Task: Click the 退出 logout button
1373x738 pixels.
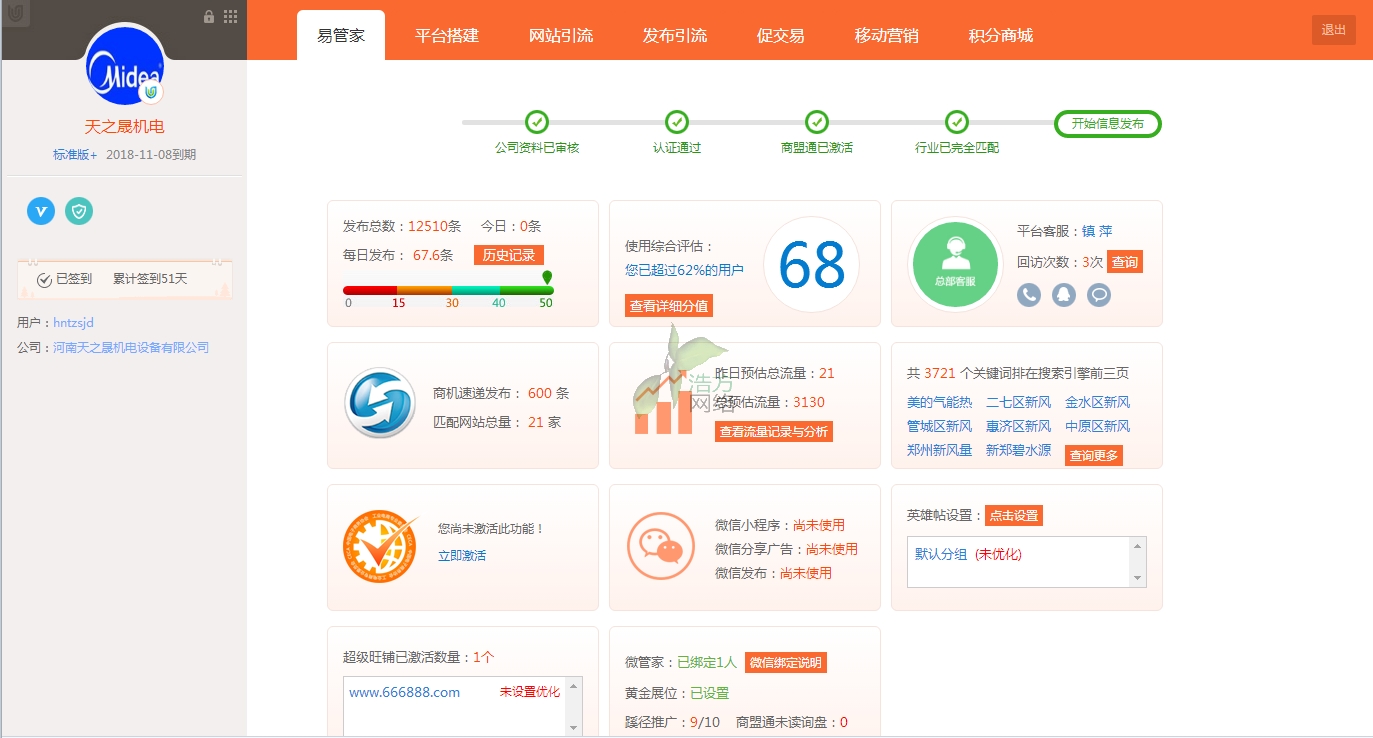Action: point(1333,30)
